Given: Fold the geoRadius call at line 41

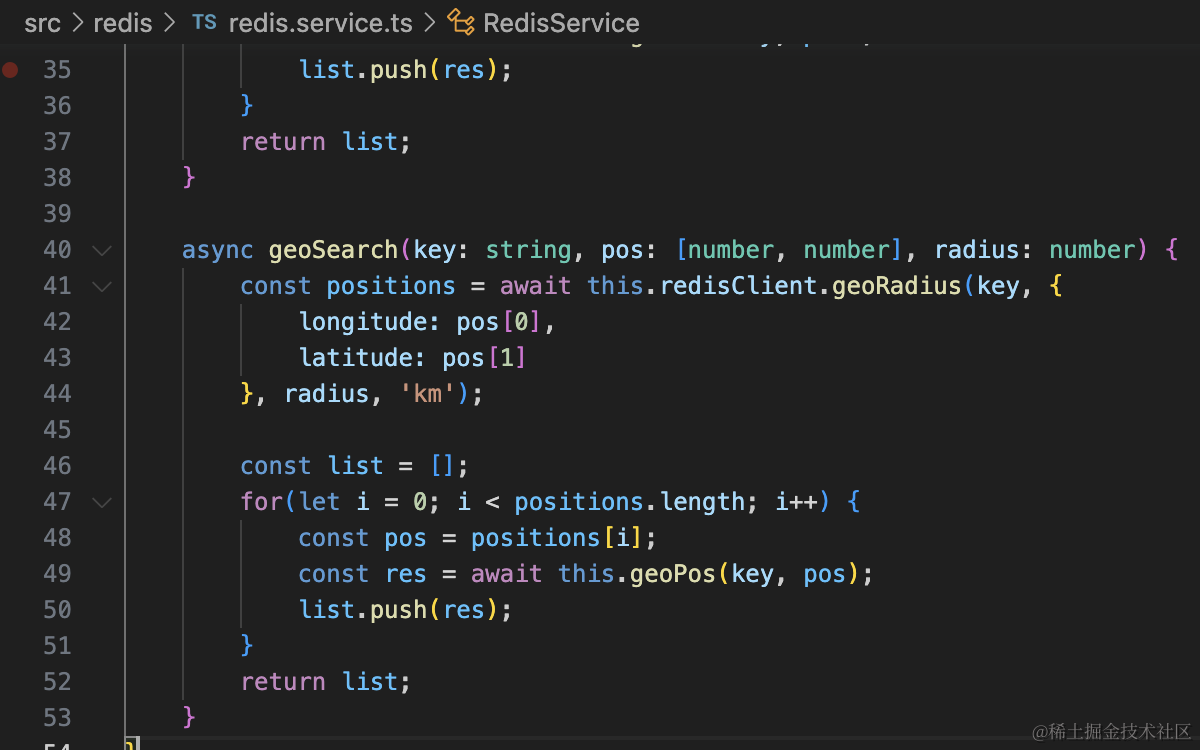Looking at the screenshot, I should pyautogui.click(x=102, y=286).
